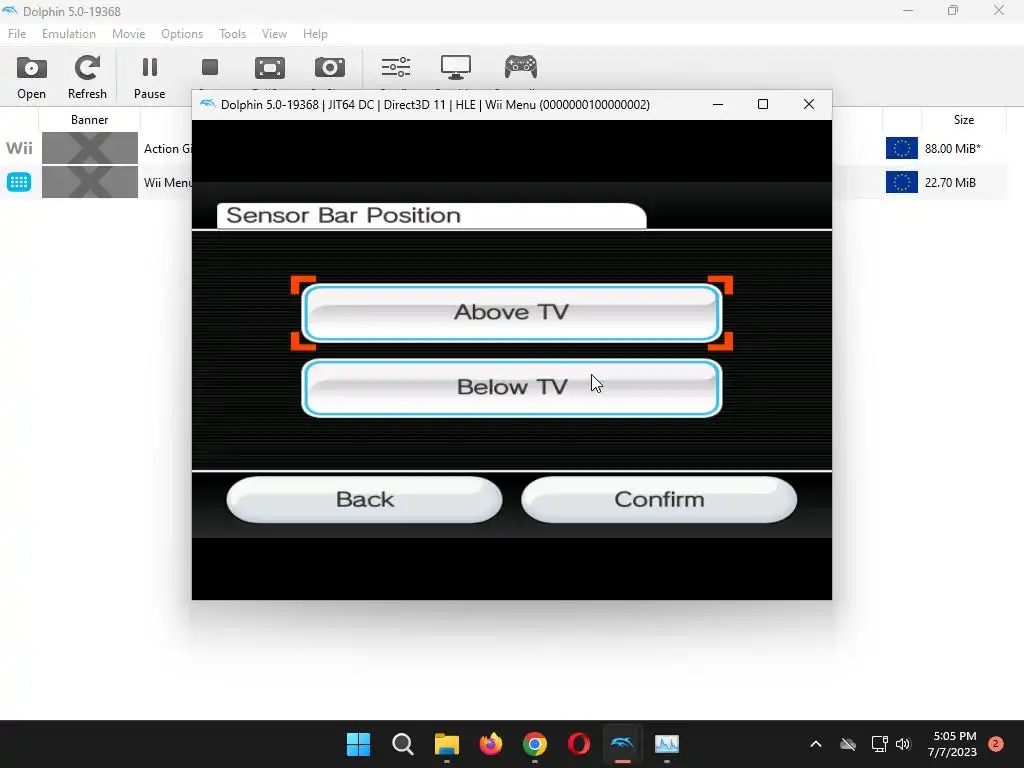
Task: Click the network status tray icon
Action: [x=879, y=744]
